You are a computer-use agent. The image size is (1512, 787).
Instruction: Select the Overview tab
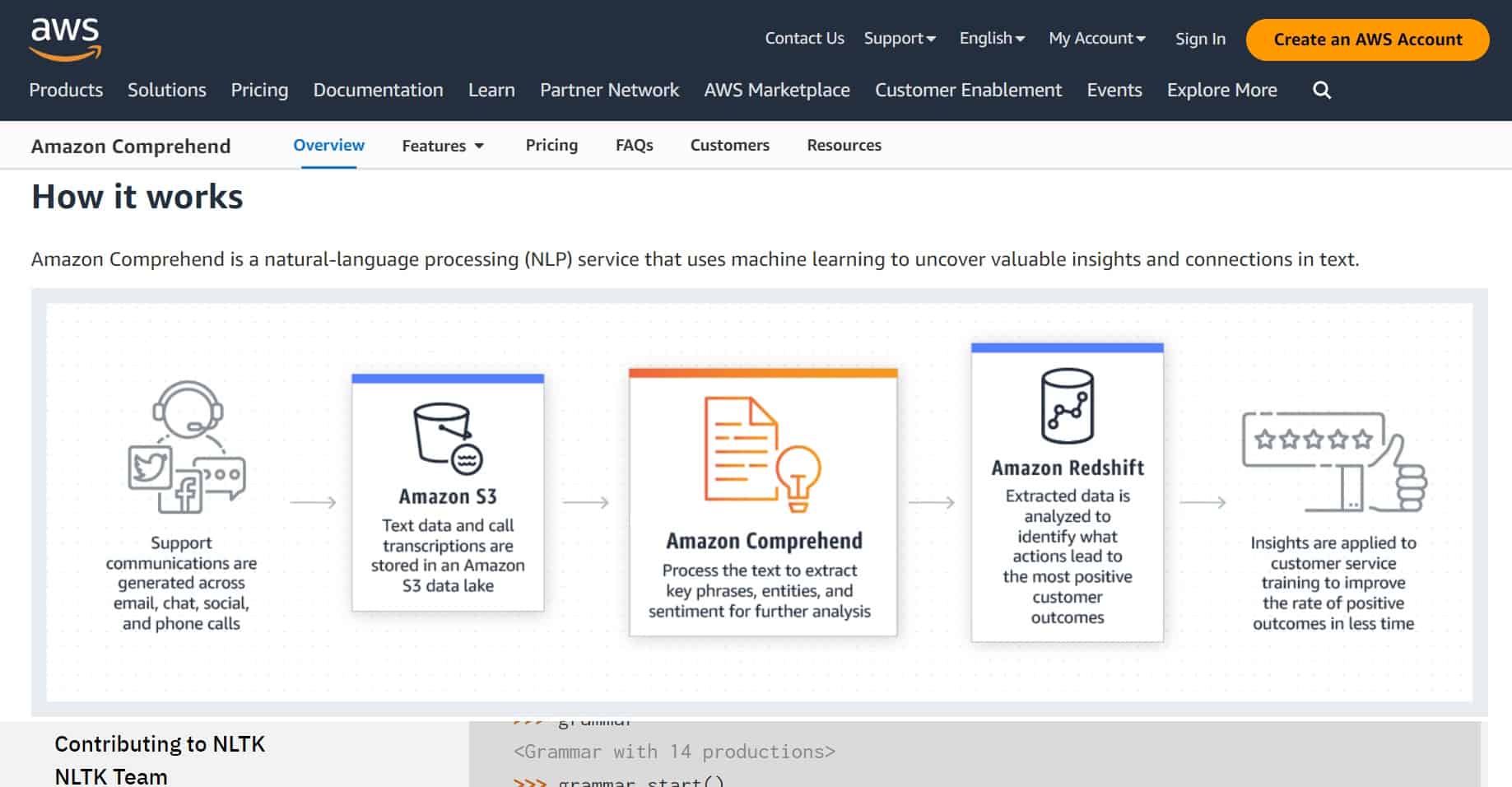(x=328, y=145)
